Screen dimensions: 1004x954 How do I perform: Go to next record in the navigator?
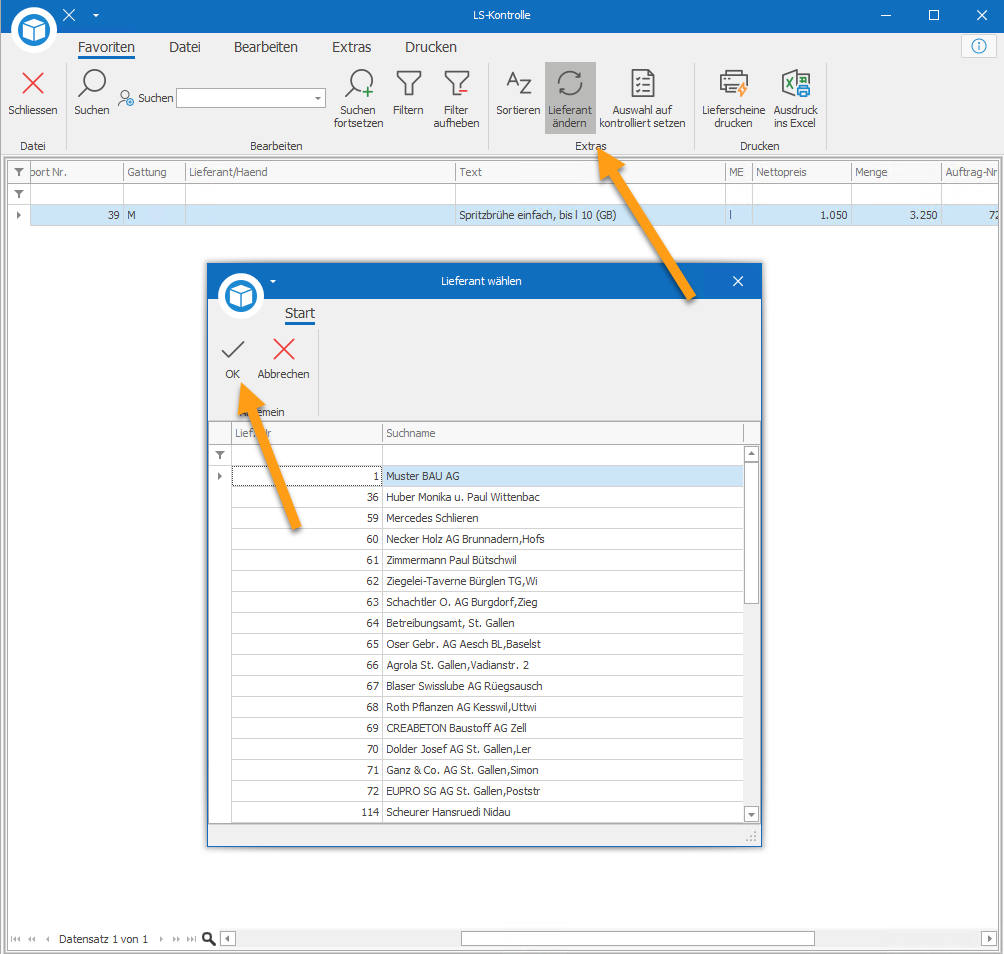161,939
